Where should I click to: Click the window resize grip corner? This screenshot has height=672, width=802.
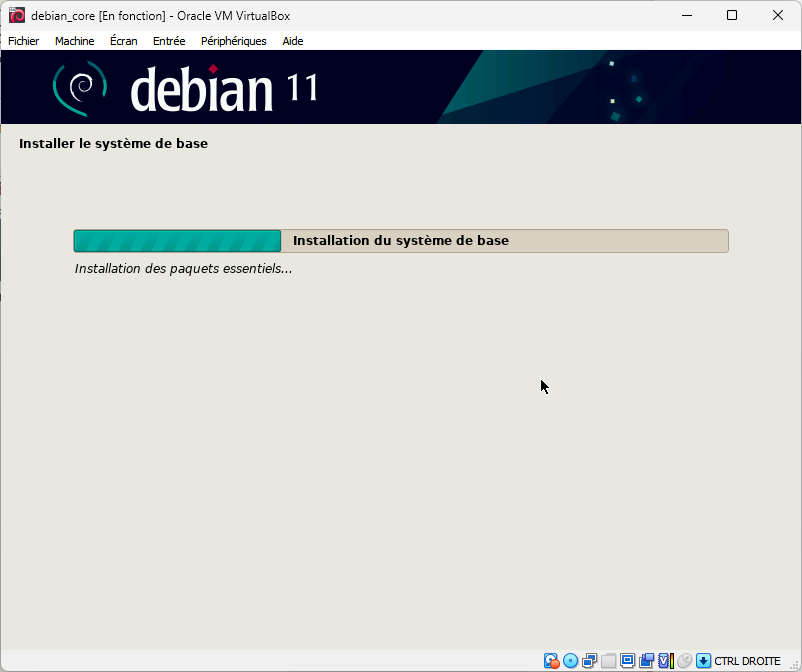click(795, 666)
